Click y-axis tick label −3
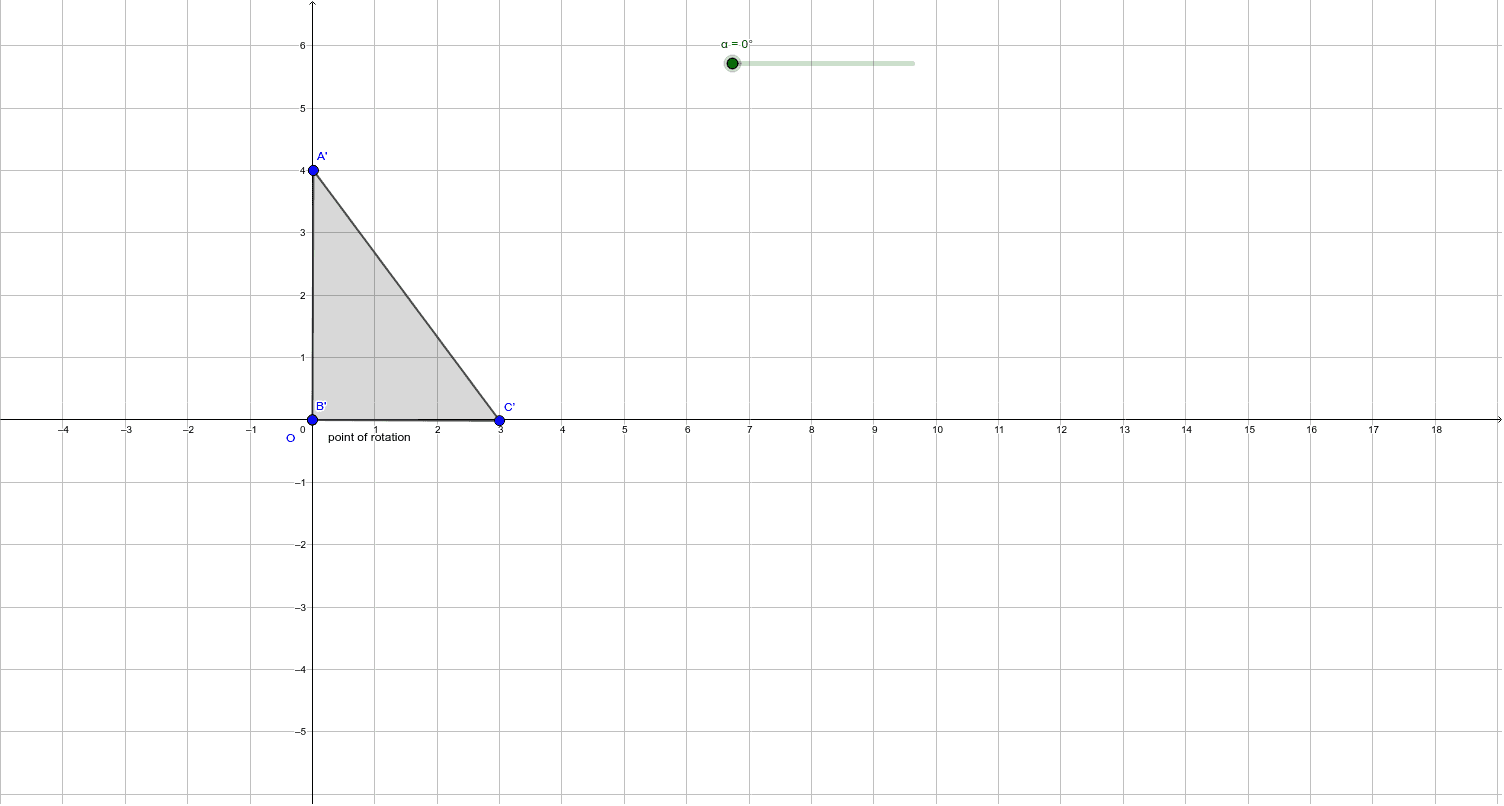The height and width of the screenshot is (806, 1504). (299, 607)
